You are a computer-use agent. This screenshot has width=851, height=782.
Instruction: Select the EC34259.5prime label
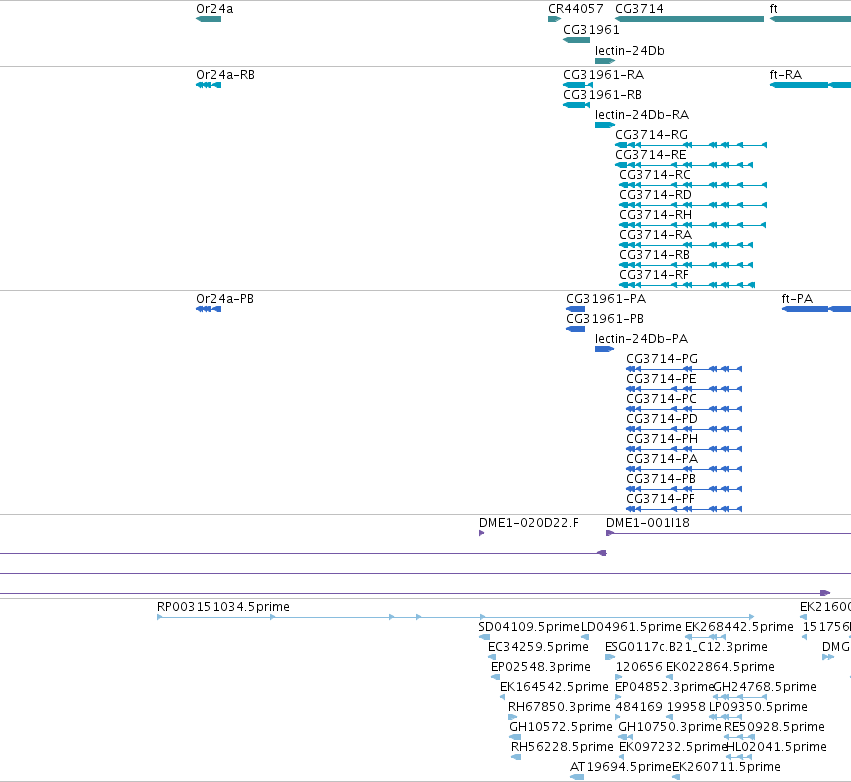(x=538, y=647)
